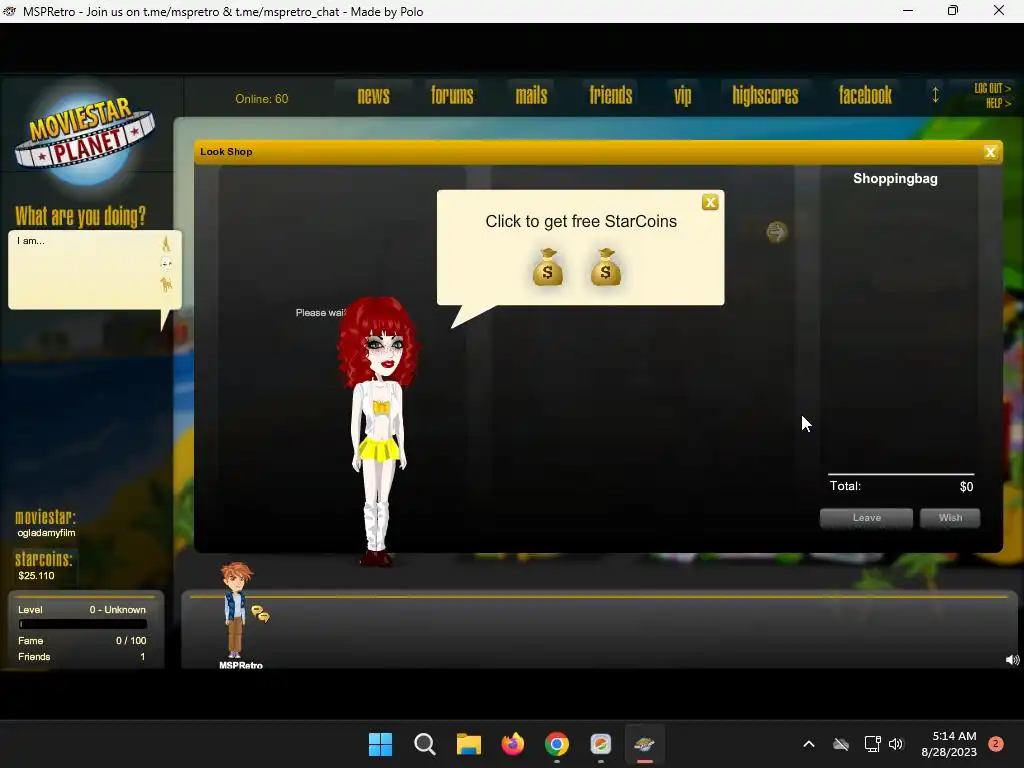Open the taskbar clock and date
This screenshot has height=768, width=1024.
[x=949, y=744]
